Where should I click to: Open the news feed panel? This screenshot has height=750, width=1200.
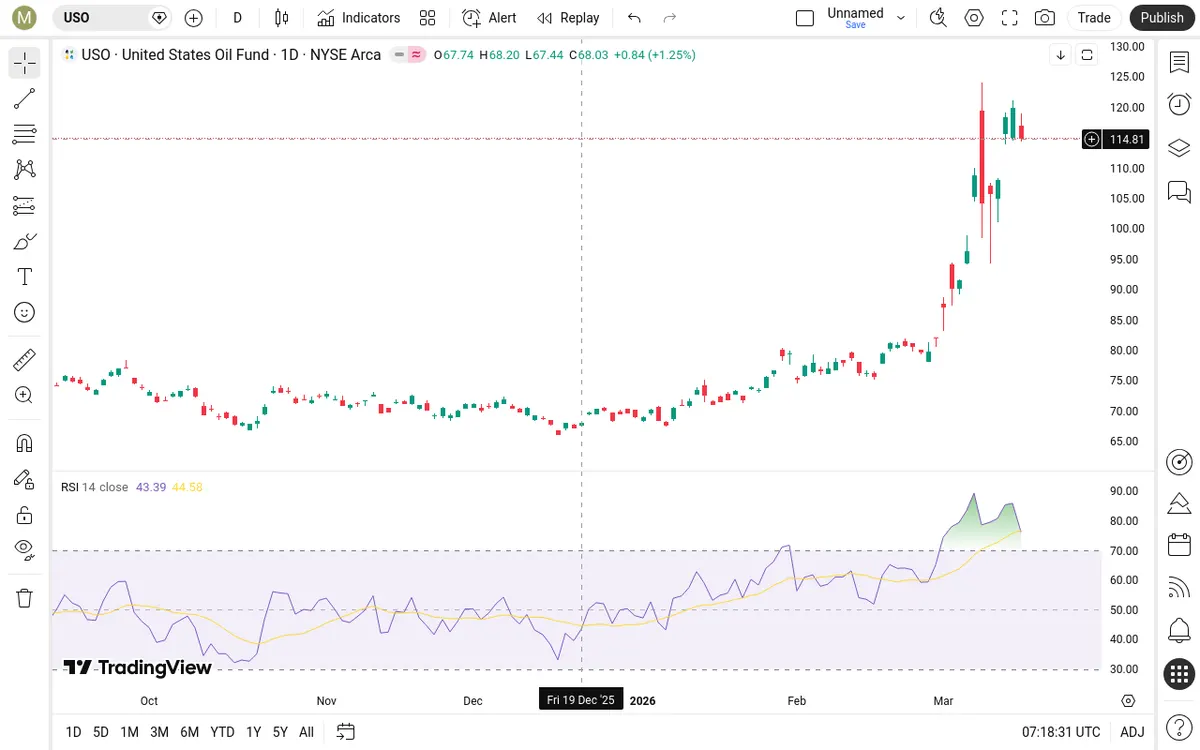point(1179,588)
